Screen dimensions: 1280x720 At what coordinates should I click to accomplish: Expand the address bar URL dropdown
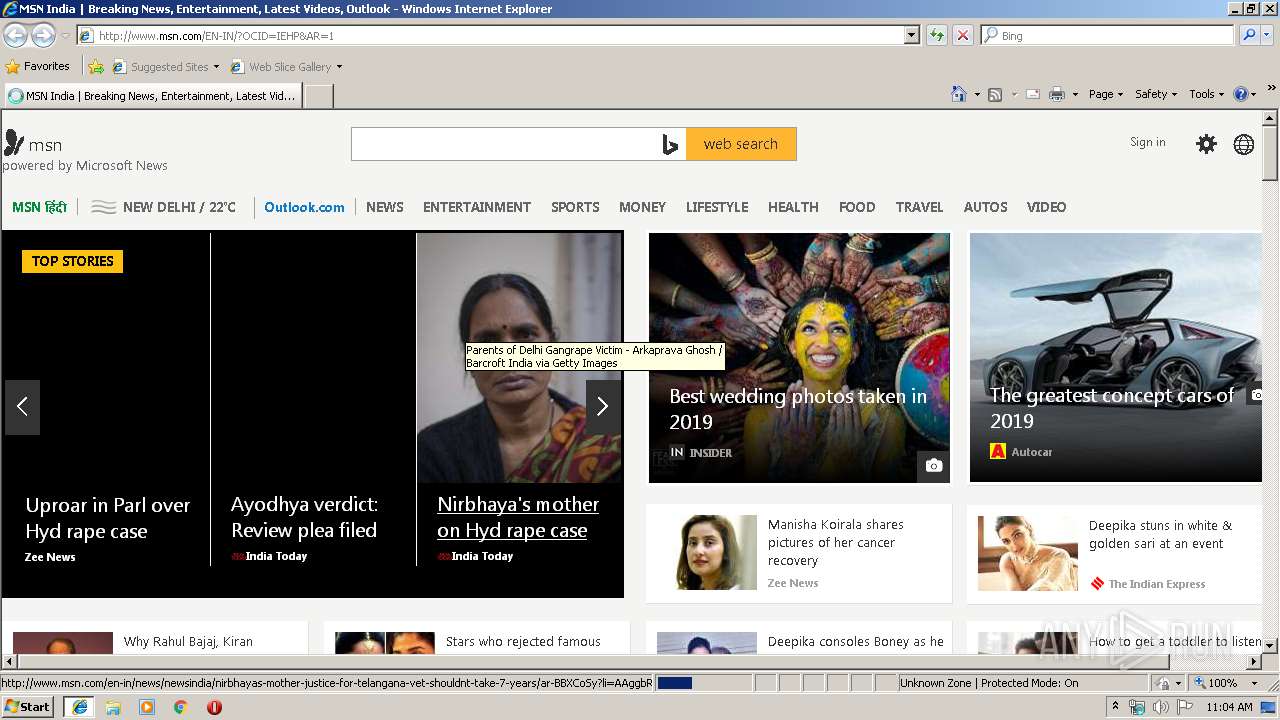[911, 35]
